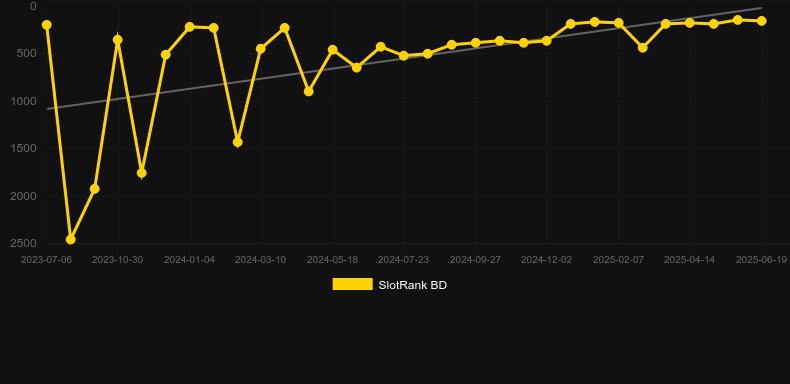Click the lowest data point near 2500

click(x=71, y=239)
